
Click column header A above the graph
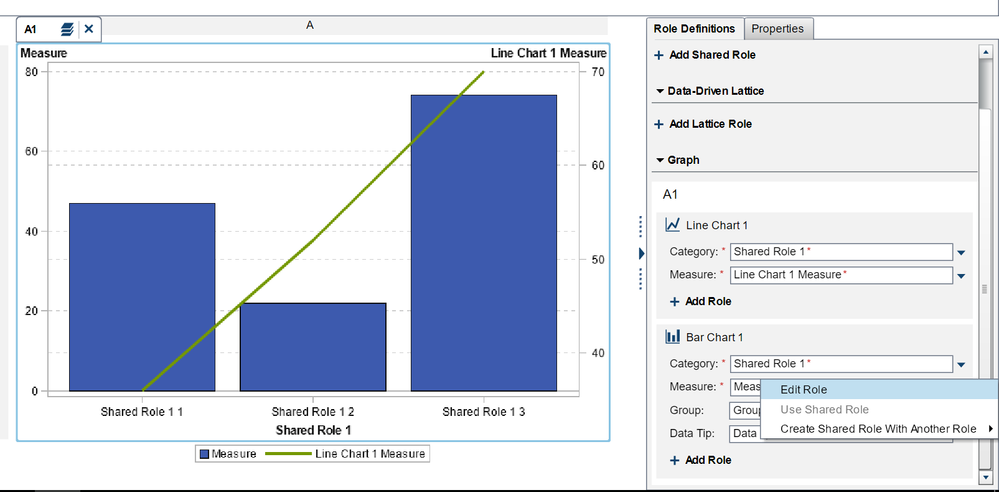click(x=310, y=25)
